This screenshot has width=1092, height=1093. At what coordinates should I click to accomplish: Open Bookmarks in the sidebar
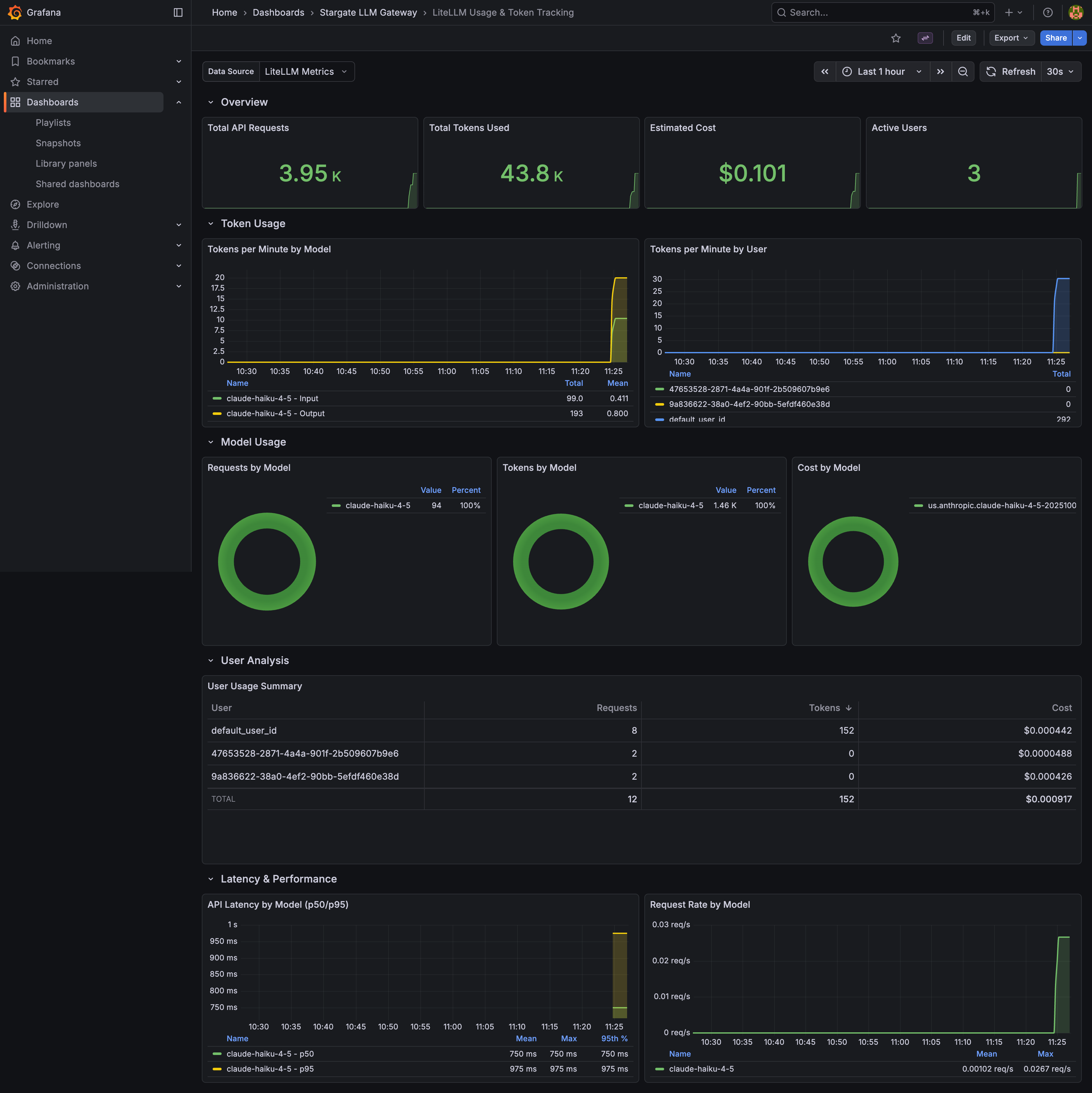pyautogui.click(x=50, y=61)
